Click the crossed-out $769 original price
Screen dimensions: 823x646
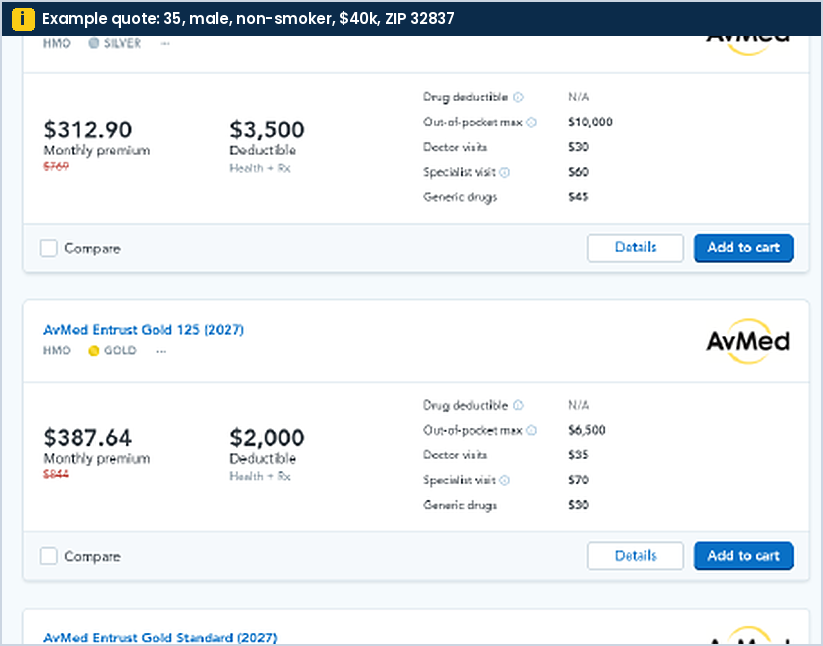click(x=56, y=166)
